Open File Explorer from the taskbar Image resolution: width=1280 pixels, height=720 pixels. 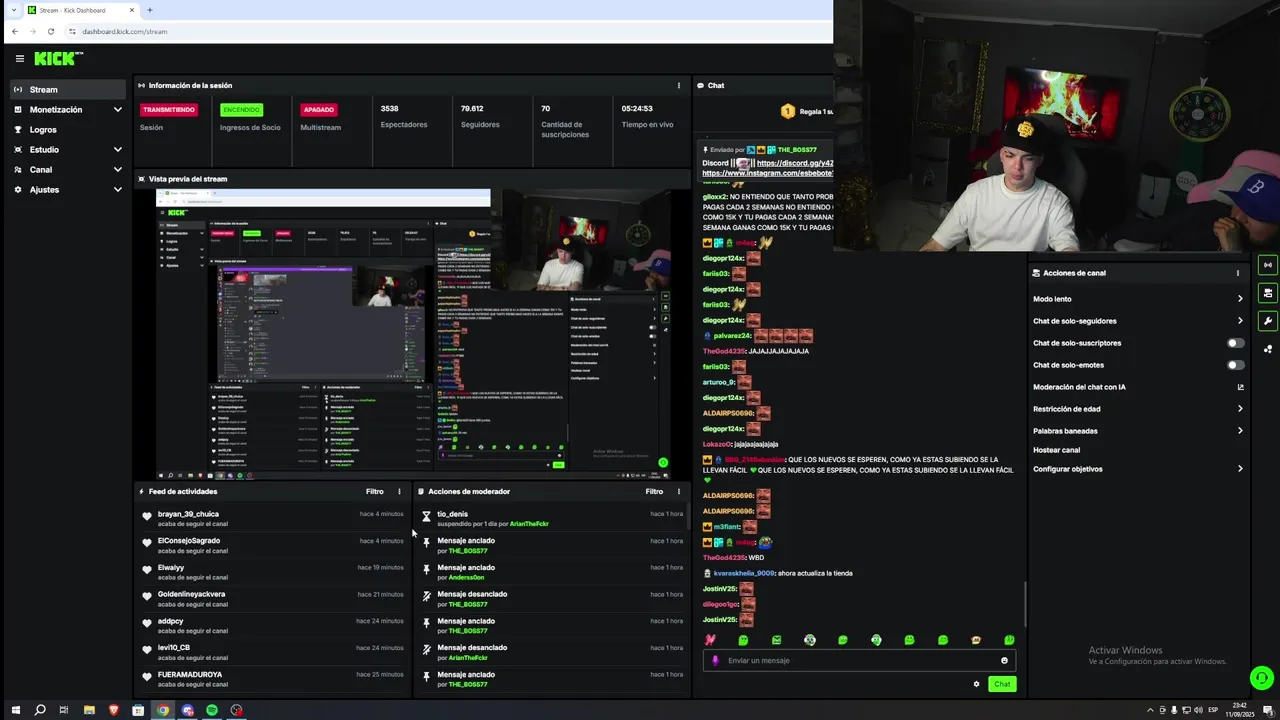pyautogui.click(x=89, y=710)
